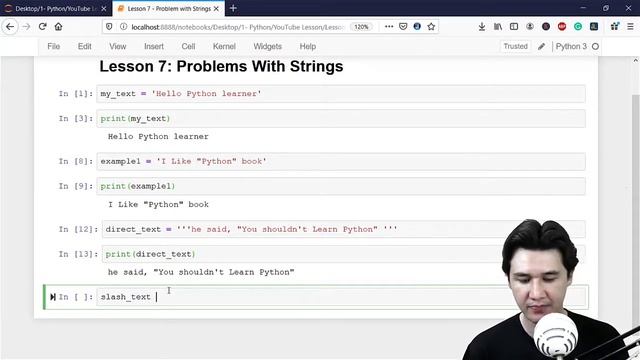The image size is (640, 360).
Task: Open the browser Home page
Action: (58, 27)
